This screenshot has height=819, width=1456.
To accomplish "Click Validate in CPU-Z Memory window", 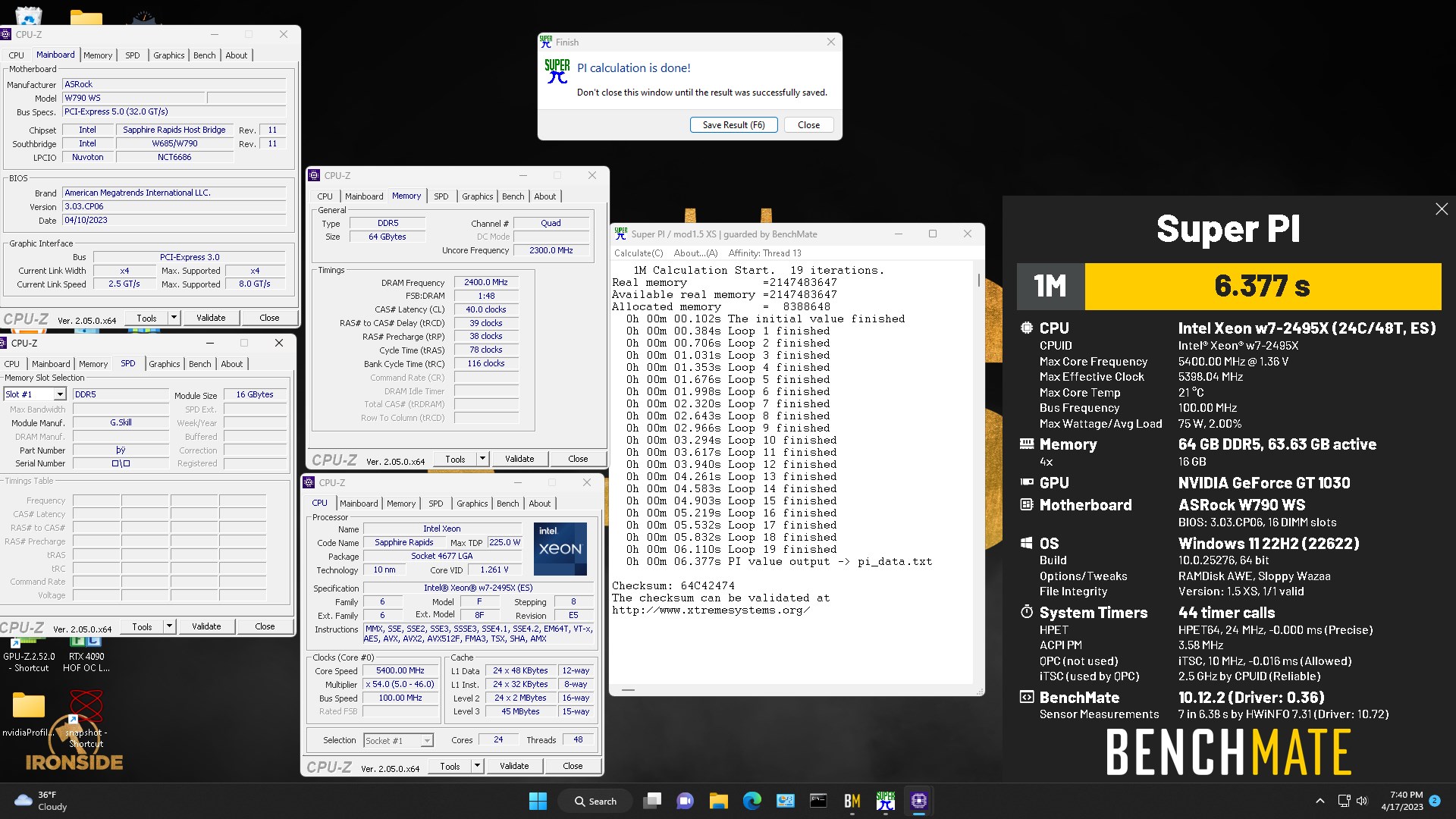I will [519, 459].
